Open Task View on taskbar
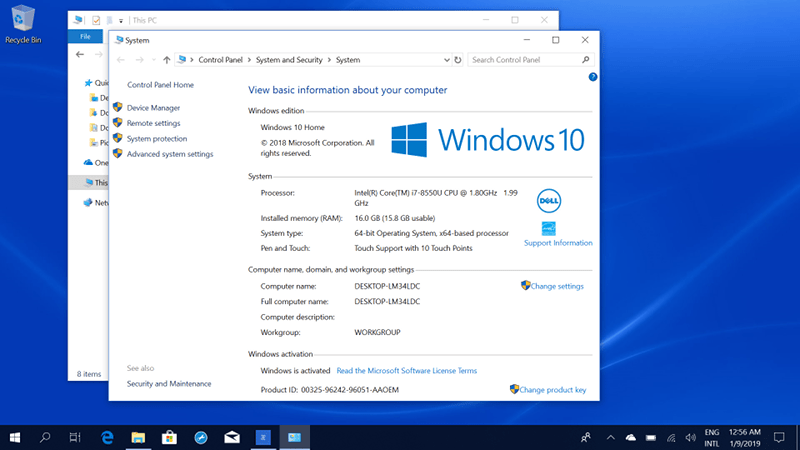Viewport: 800px width, 450px height. coord(75,437)
